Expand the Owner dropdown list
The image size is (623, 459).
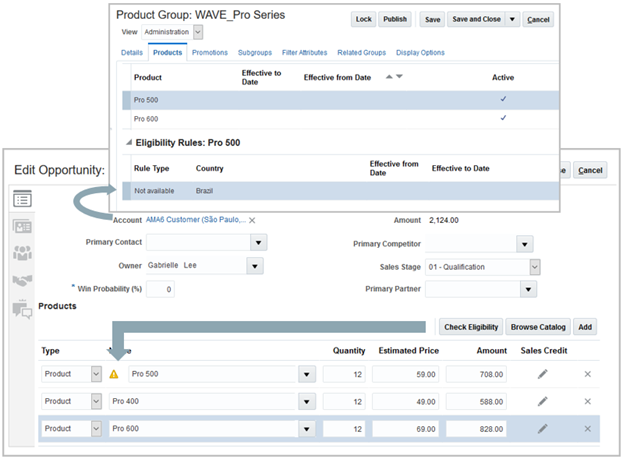pos(256,266)
